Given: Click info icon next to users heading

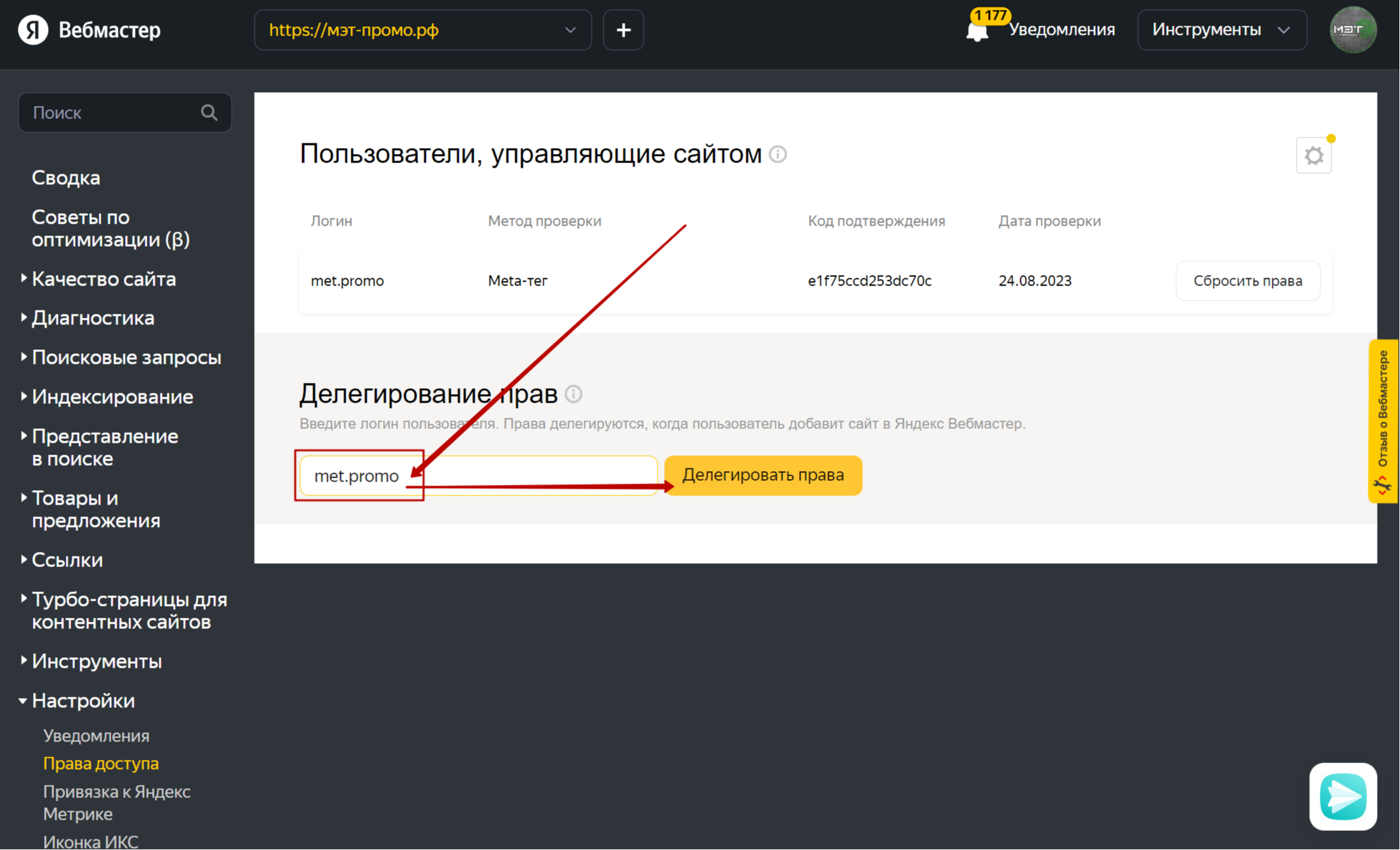Looking at the screenshot, I should pyautogui.click(x=778, y=154).
